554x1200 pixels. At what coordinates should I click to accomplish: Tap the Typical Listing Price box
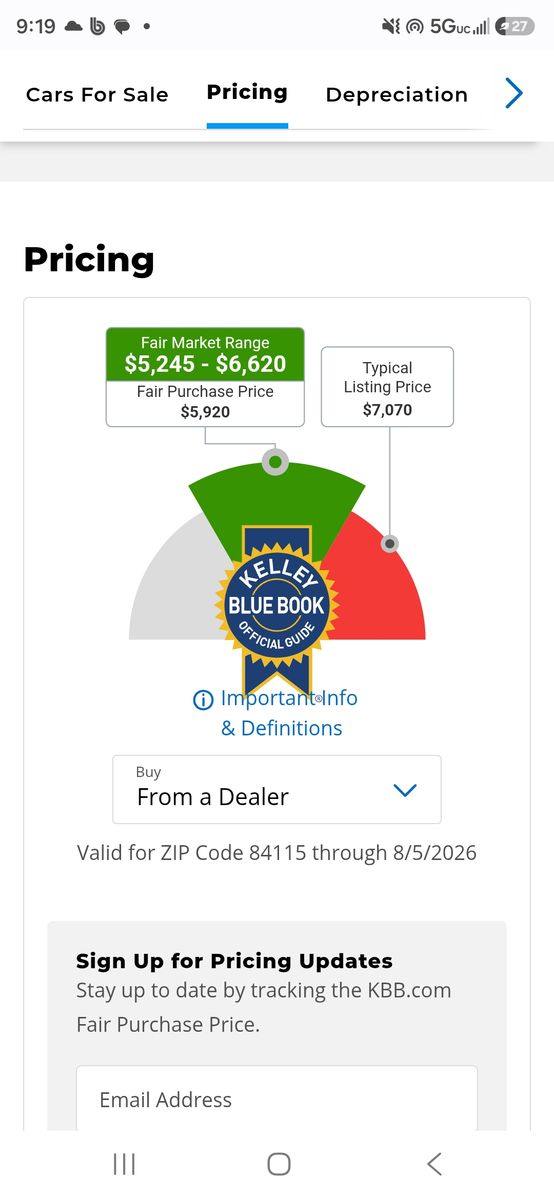click(x=387, y=387)
